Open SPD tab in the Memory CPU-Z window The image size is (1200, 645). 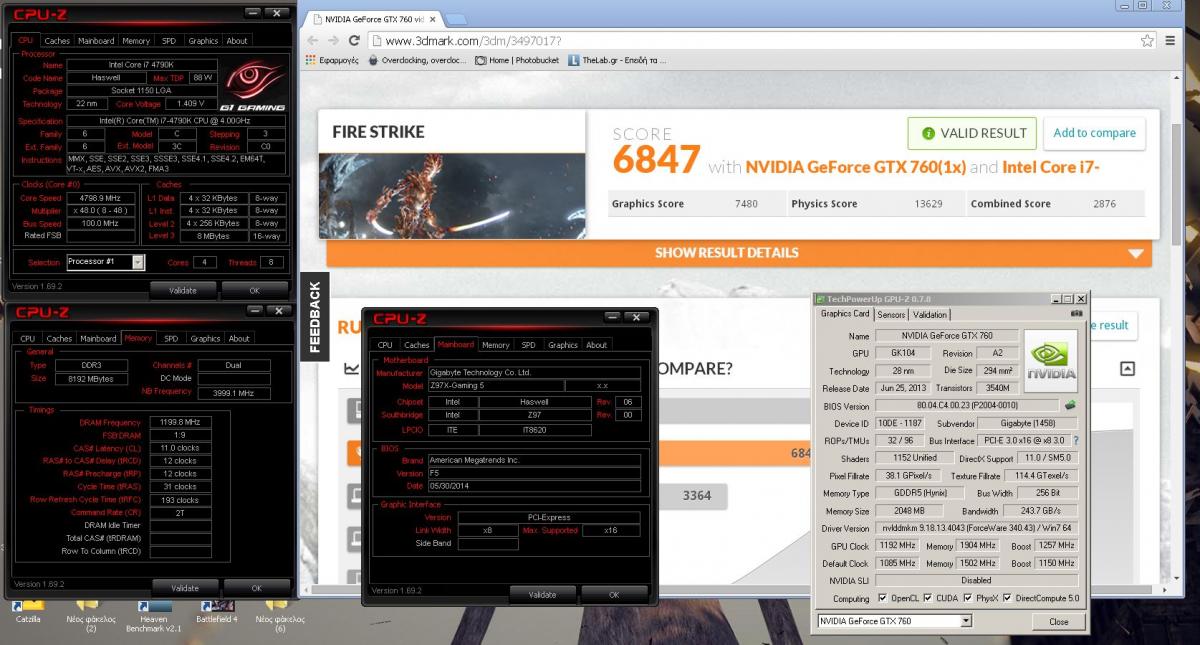click(x=171, y=338)
